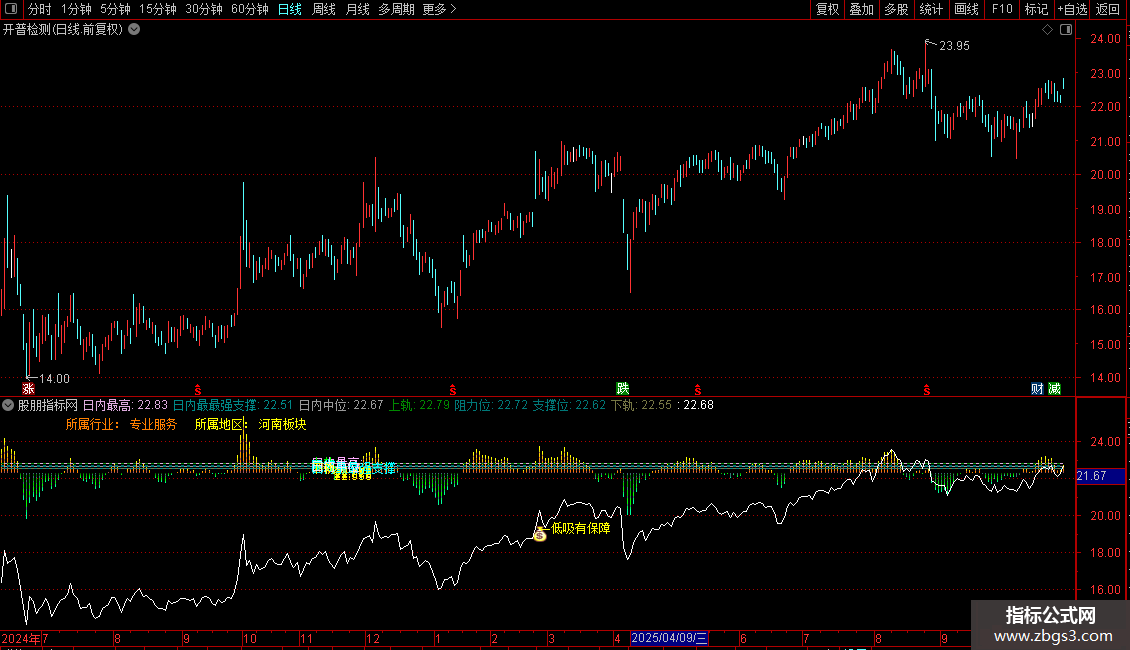1130x650 pixels.
Task: Select the 1分钟 period tab
Action: click(x=76, y=9)
